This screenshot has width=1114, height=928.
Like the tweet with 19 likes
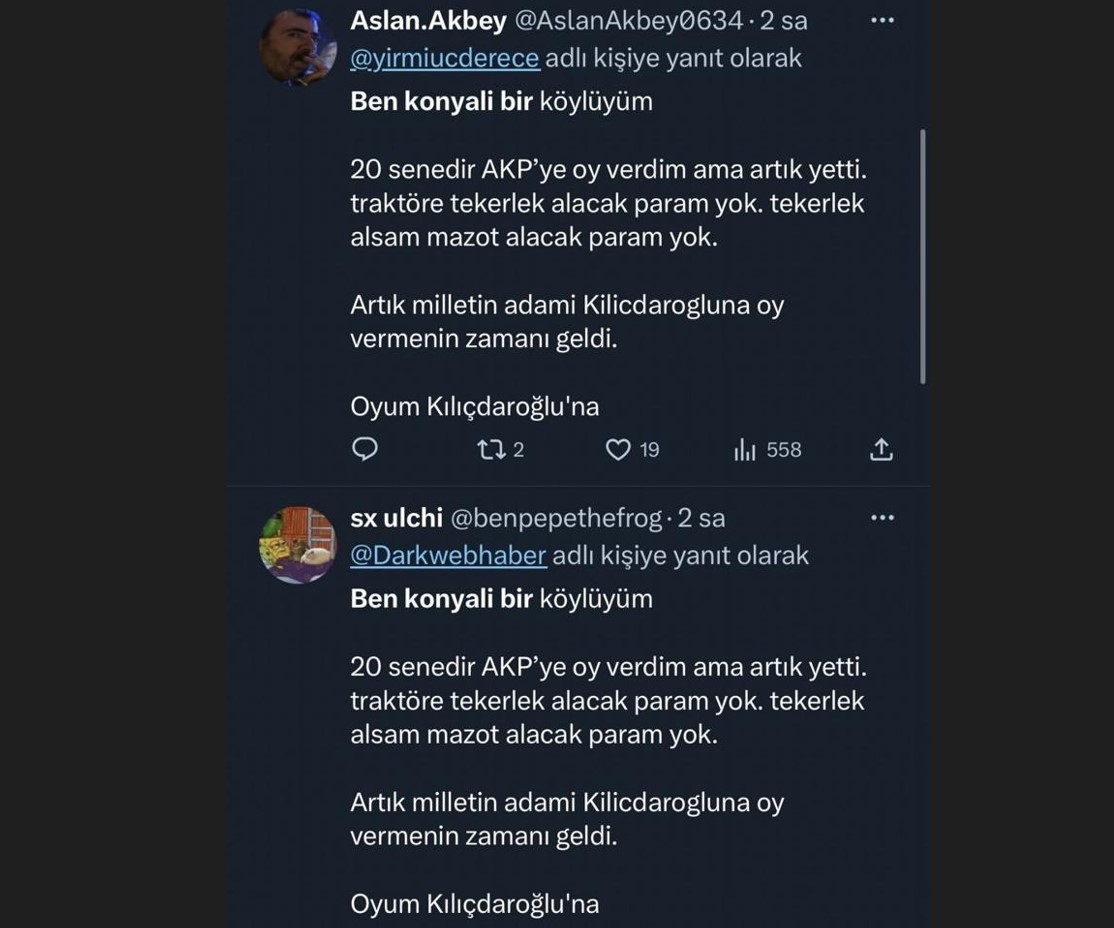tap(619, 450)
